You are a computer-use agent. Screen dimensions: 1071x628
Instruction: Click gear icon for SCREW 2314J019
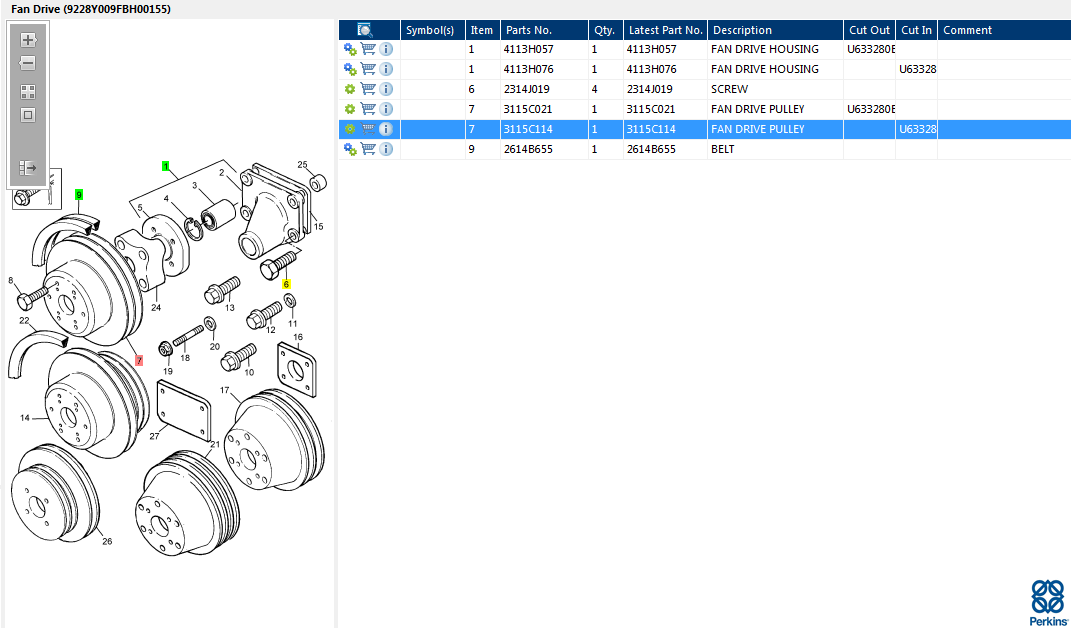pos(350,89)
